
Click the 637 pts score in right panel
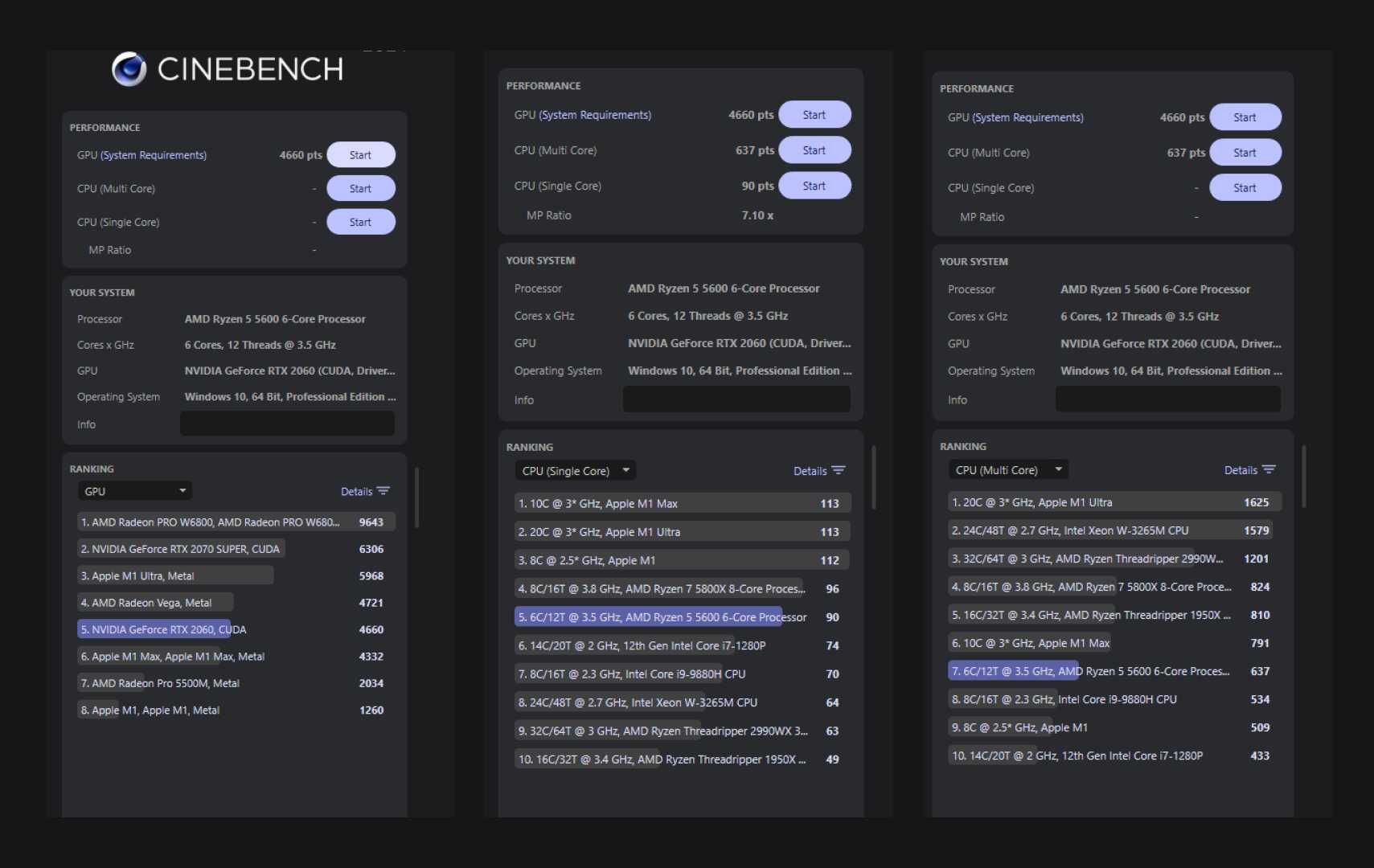point(1186,153)
